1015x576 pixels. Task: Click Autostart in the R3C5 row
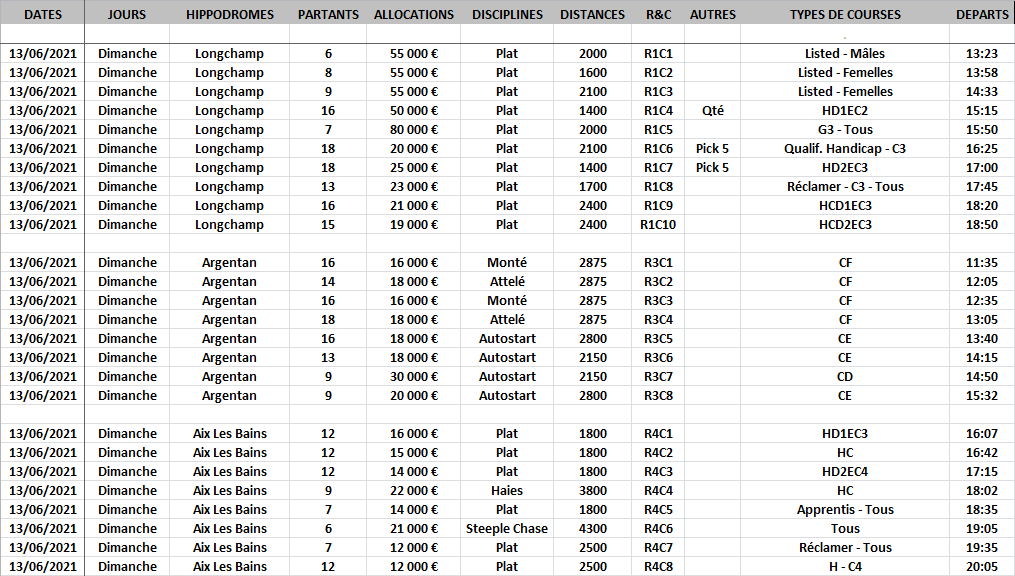(507, 338)
